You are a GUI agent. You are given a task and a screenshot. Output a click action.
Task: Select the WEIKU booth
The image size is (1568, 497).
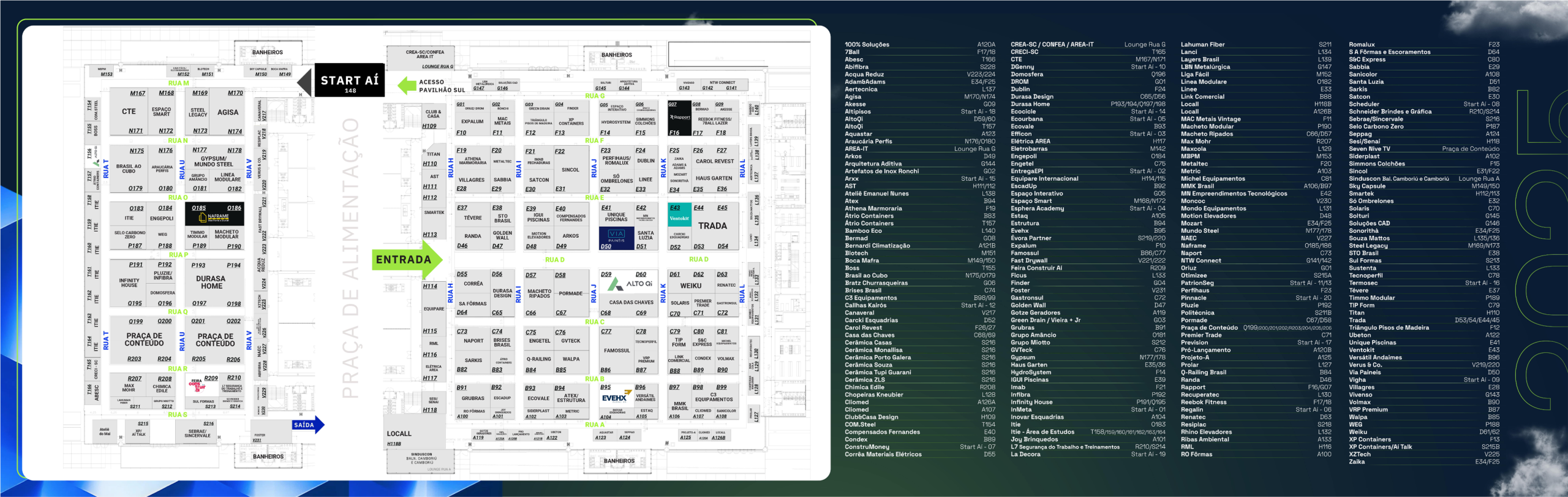pyautogui.click(x=691, y=286)
